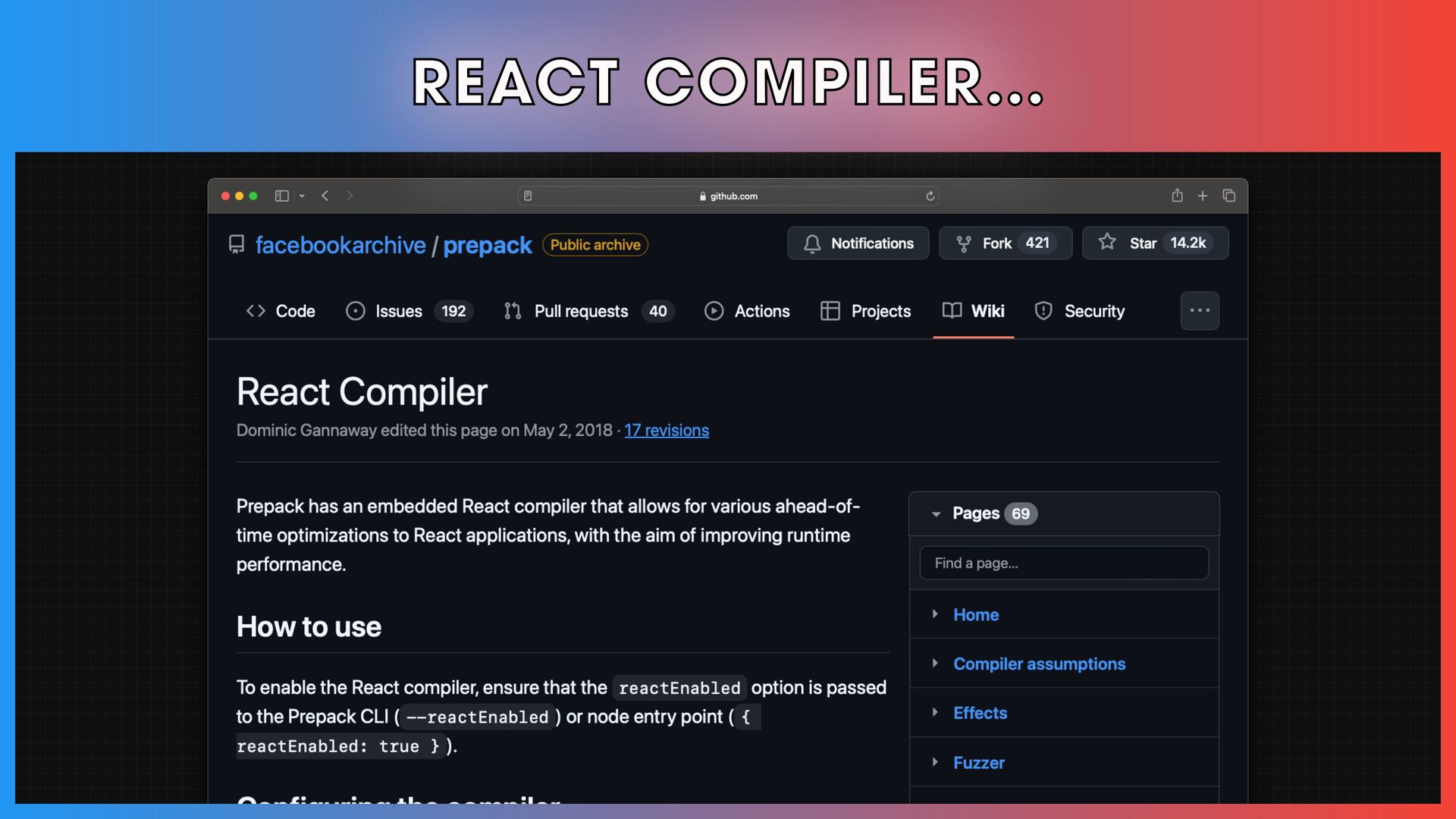Collapse the Pages section arrow
This screenshot has width=1456, height=819.
(936, 514)
